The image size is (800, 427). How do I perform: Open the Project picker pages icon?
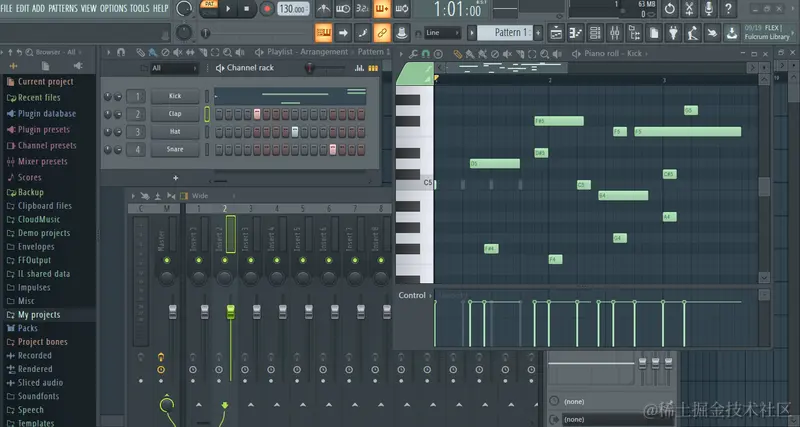coord(654,33)
